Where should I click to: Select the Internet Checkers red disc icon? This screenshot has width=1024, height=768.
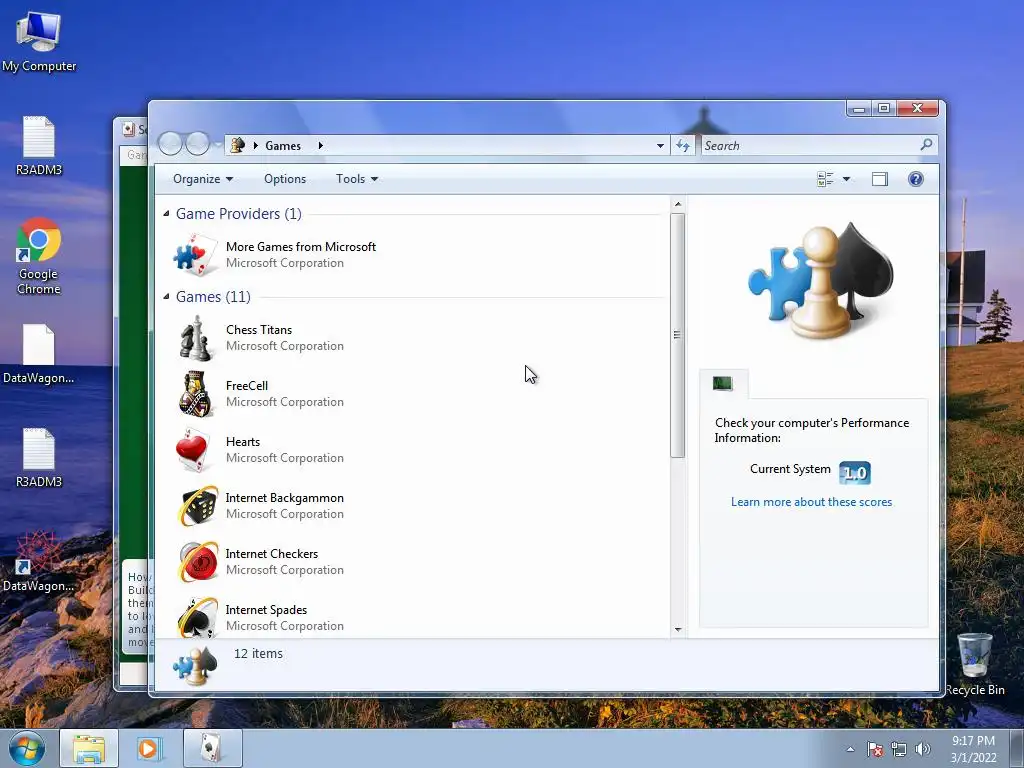pos(197,562)
